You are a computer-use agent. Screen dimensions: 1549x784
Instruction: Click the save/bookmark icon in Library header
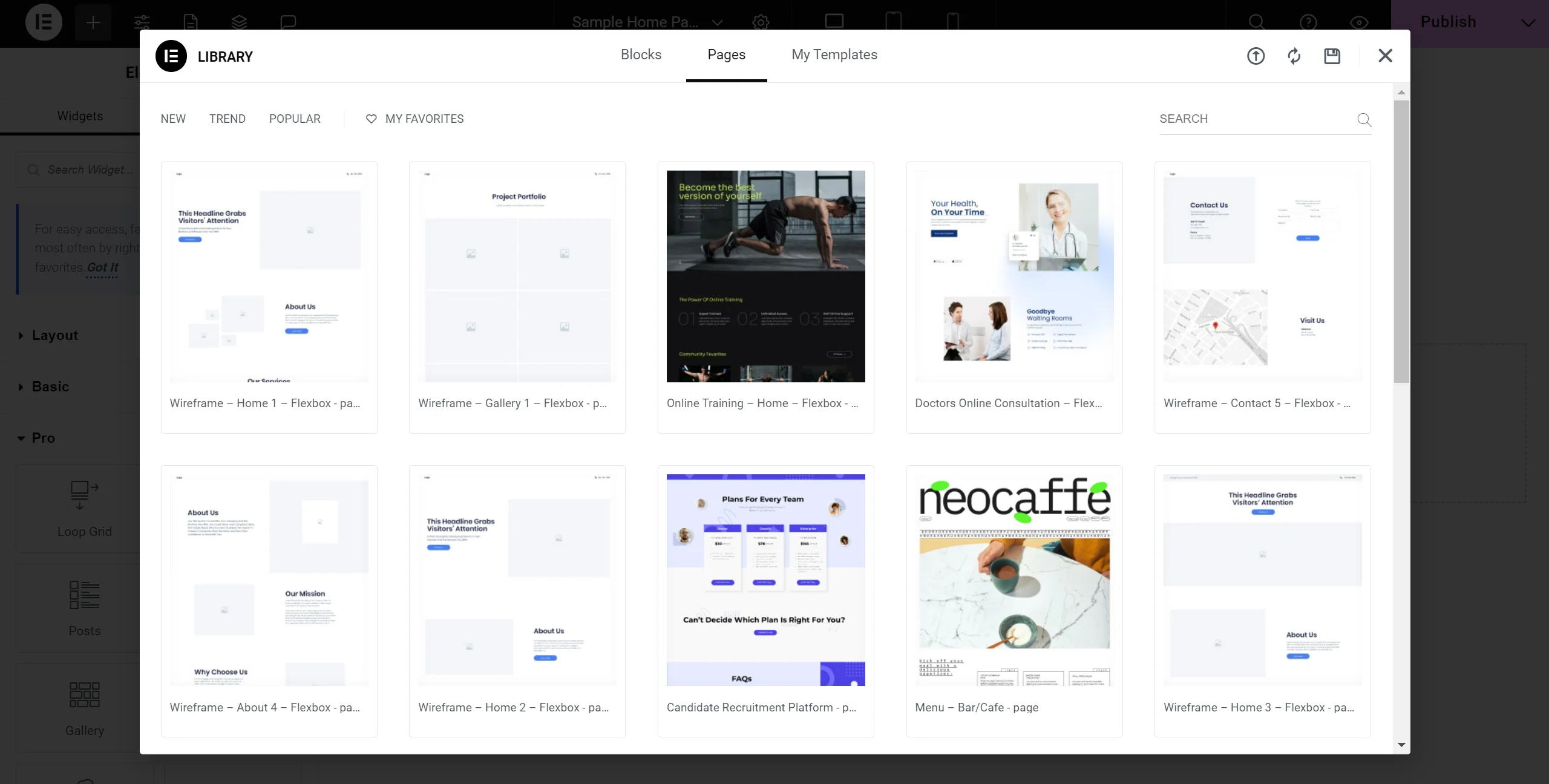click(1332, 55)
